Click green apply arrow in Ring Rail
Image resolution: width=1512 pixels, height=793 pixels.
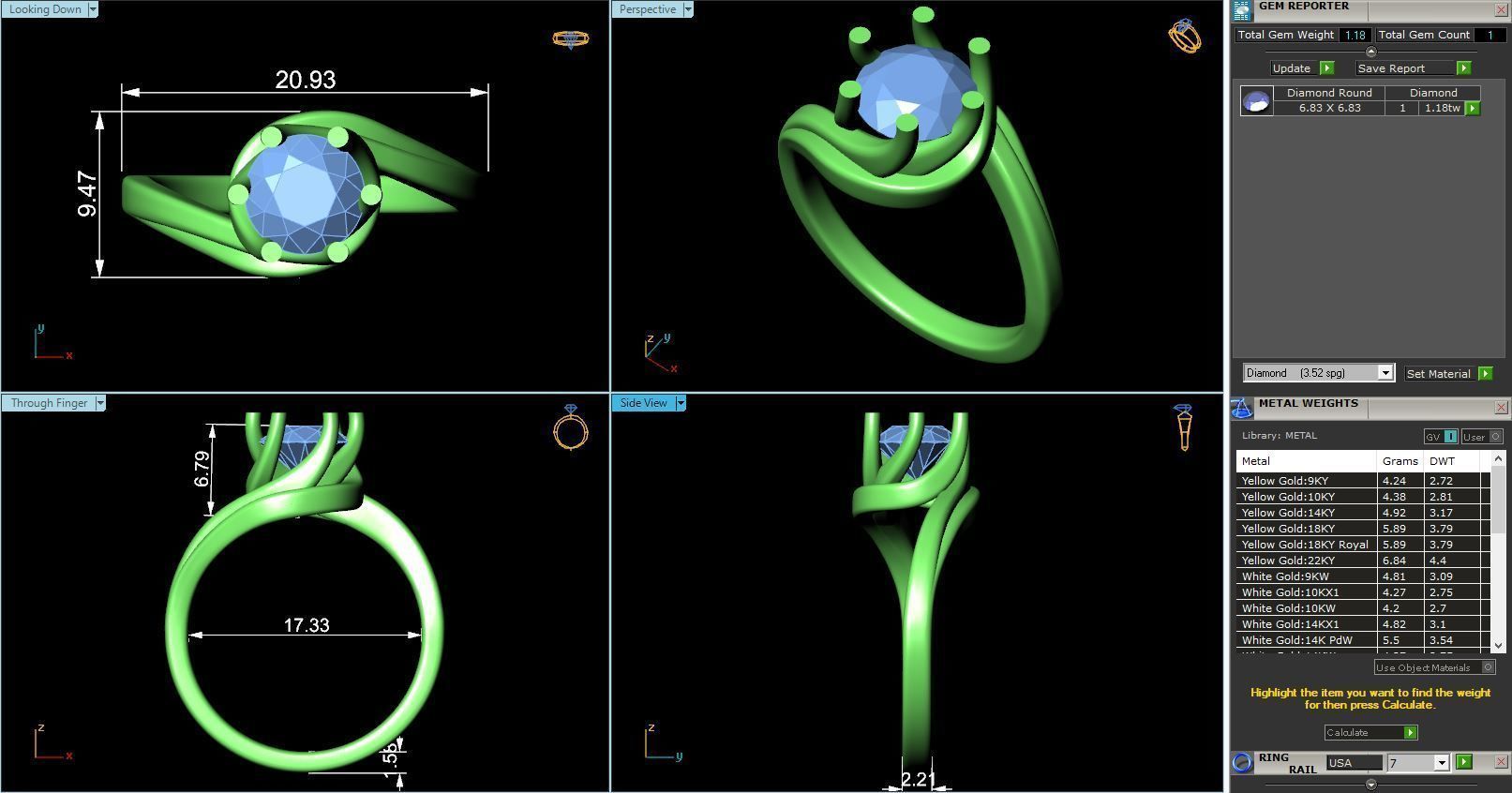coord(1464,762)
